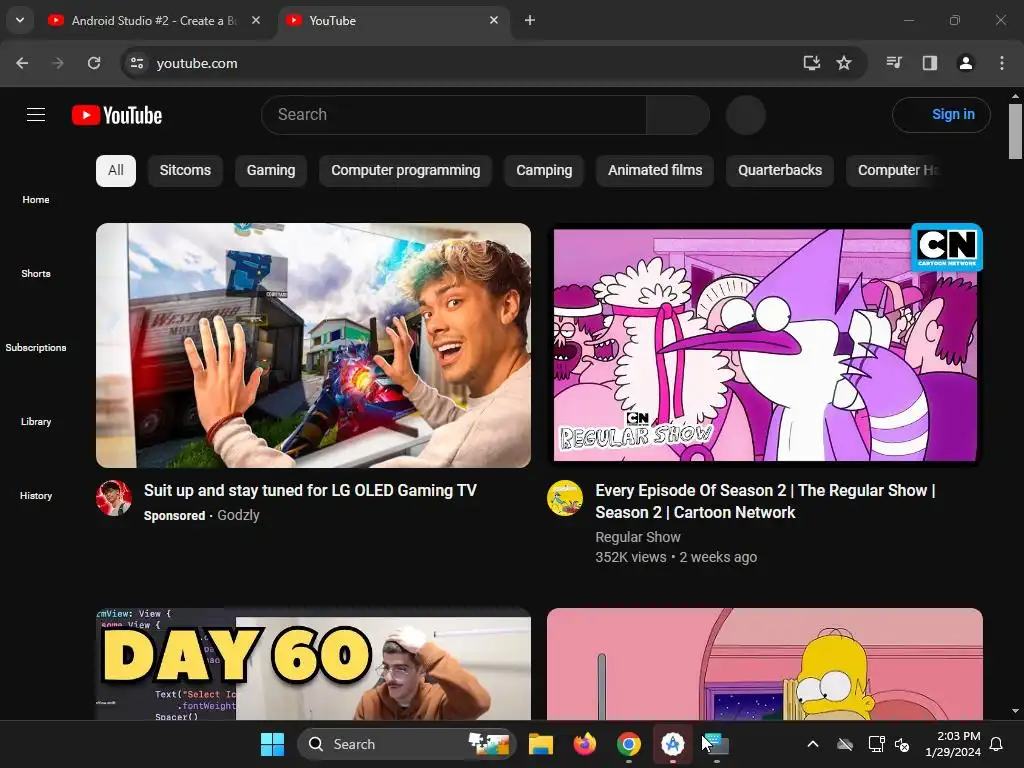The image size is (1024, 768).
Task: Open Subscriptions in the sidebar
Action: 36,347
